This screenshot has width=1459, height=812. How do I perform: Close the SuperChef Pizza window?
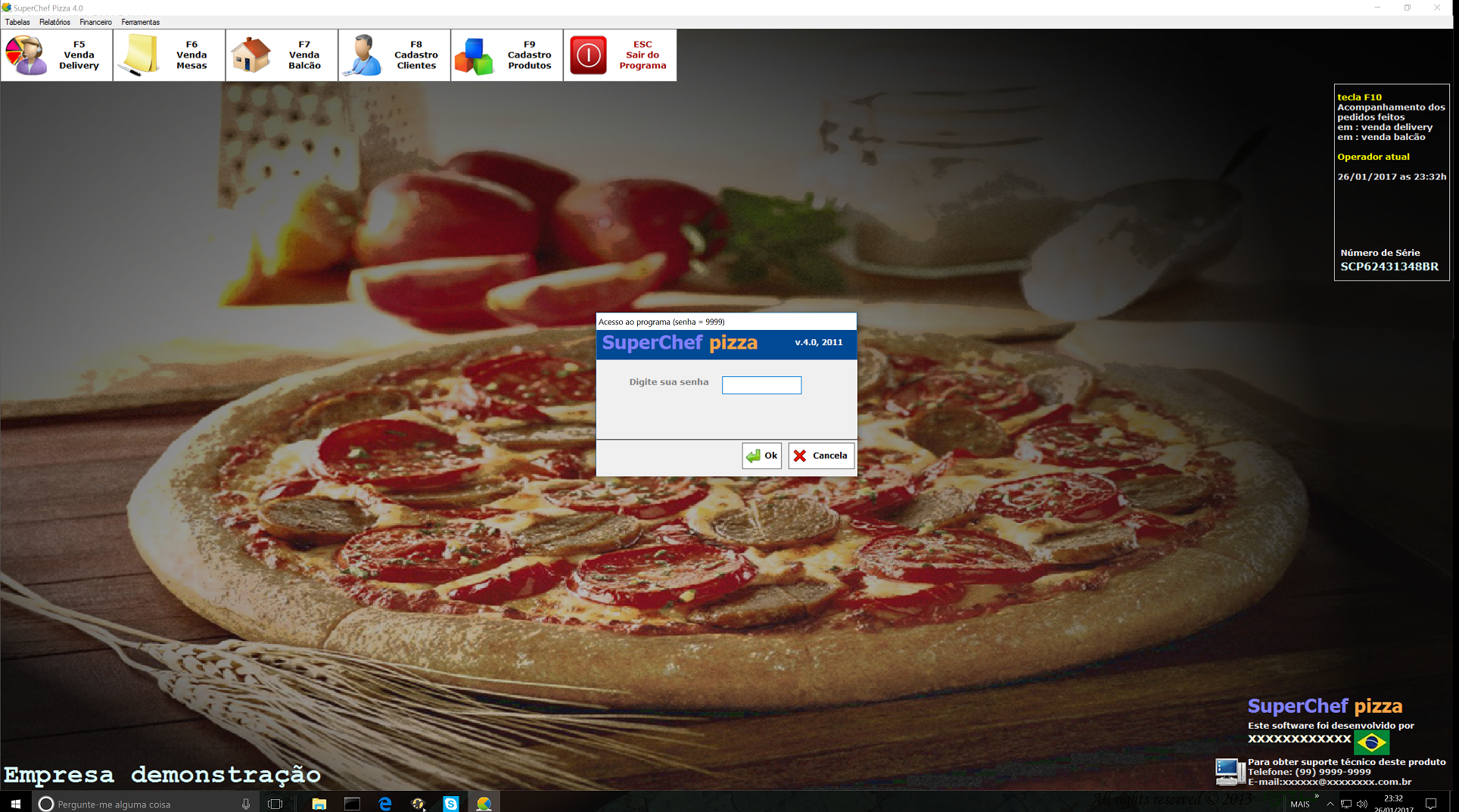click(x=1437, y=8)
